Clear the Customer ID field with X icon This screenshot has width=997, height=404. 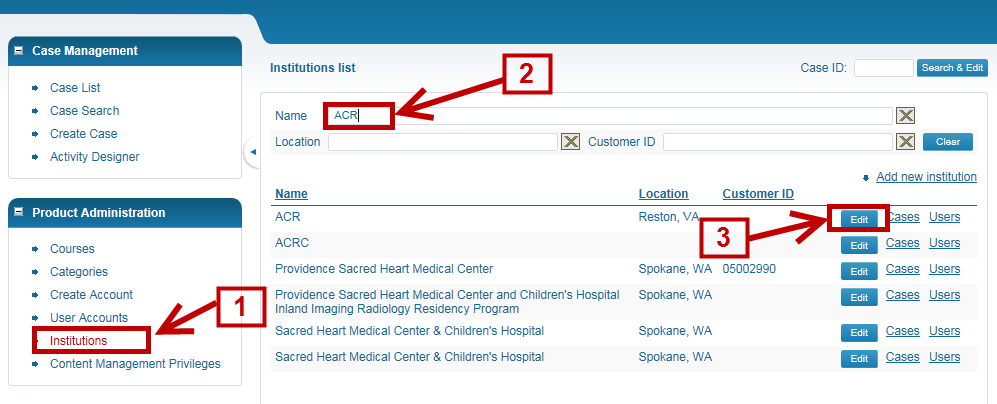[905, 142]
